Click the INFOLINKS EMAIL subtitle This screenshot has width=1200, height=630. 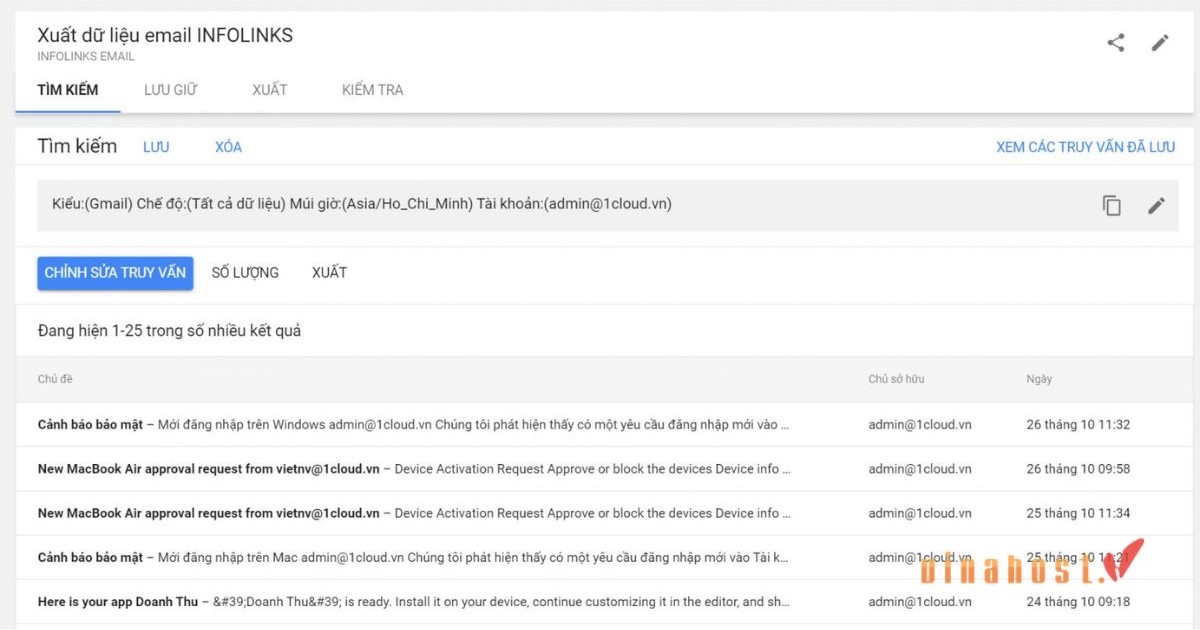86,57
